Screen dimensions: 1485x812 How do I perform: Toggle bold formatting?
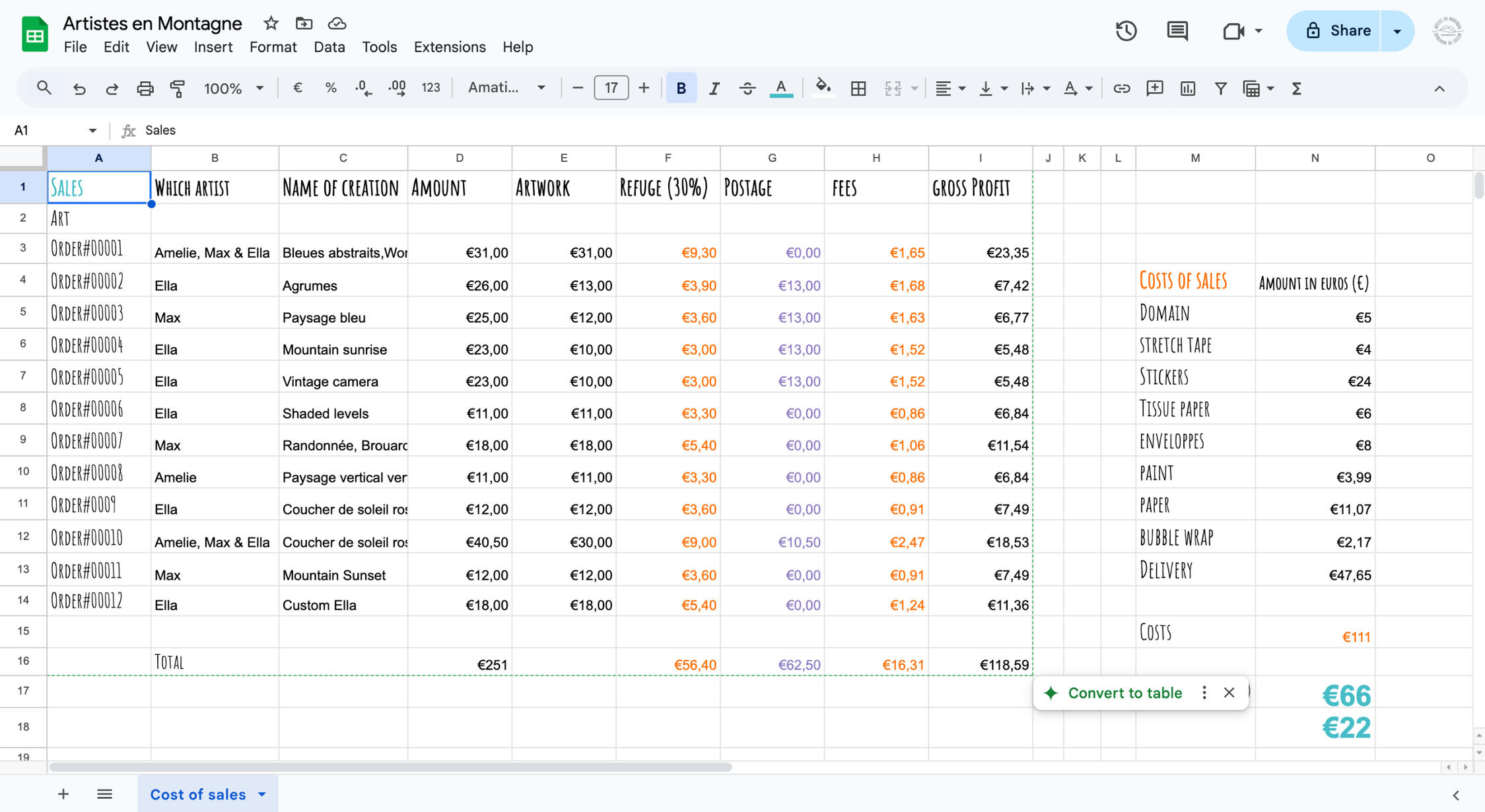pos(681,88)
